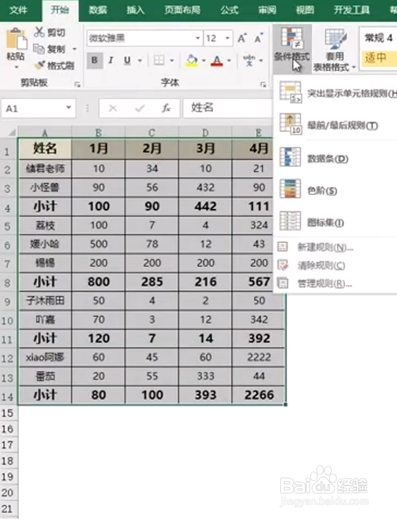This screenshot has height=519, width=397.
Task: Switch to the 视图 View tab
Action: [305, 10]
